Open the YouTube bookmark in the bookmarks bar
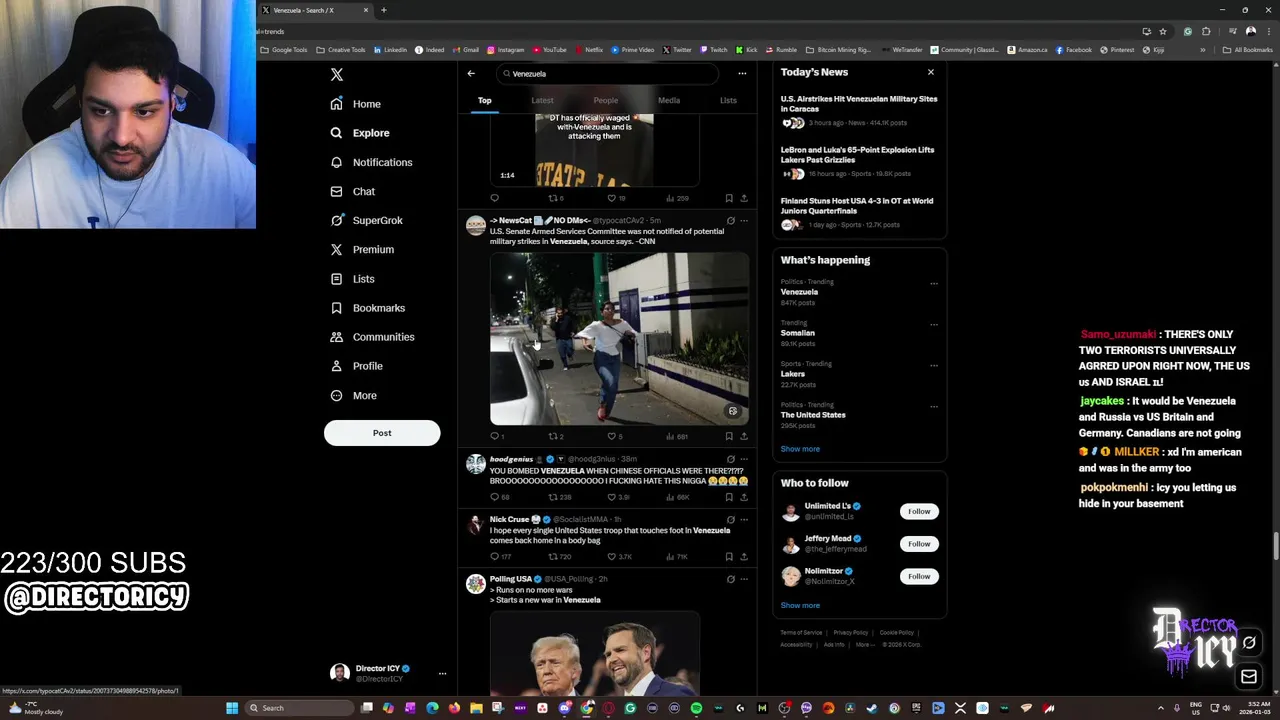The width and height of the screenshot is (1280, 720). 550,50
